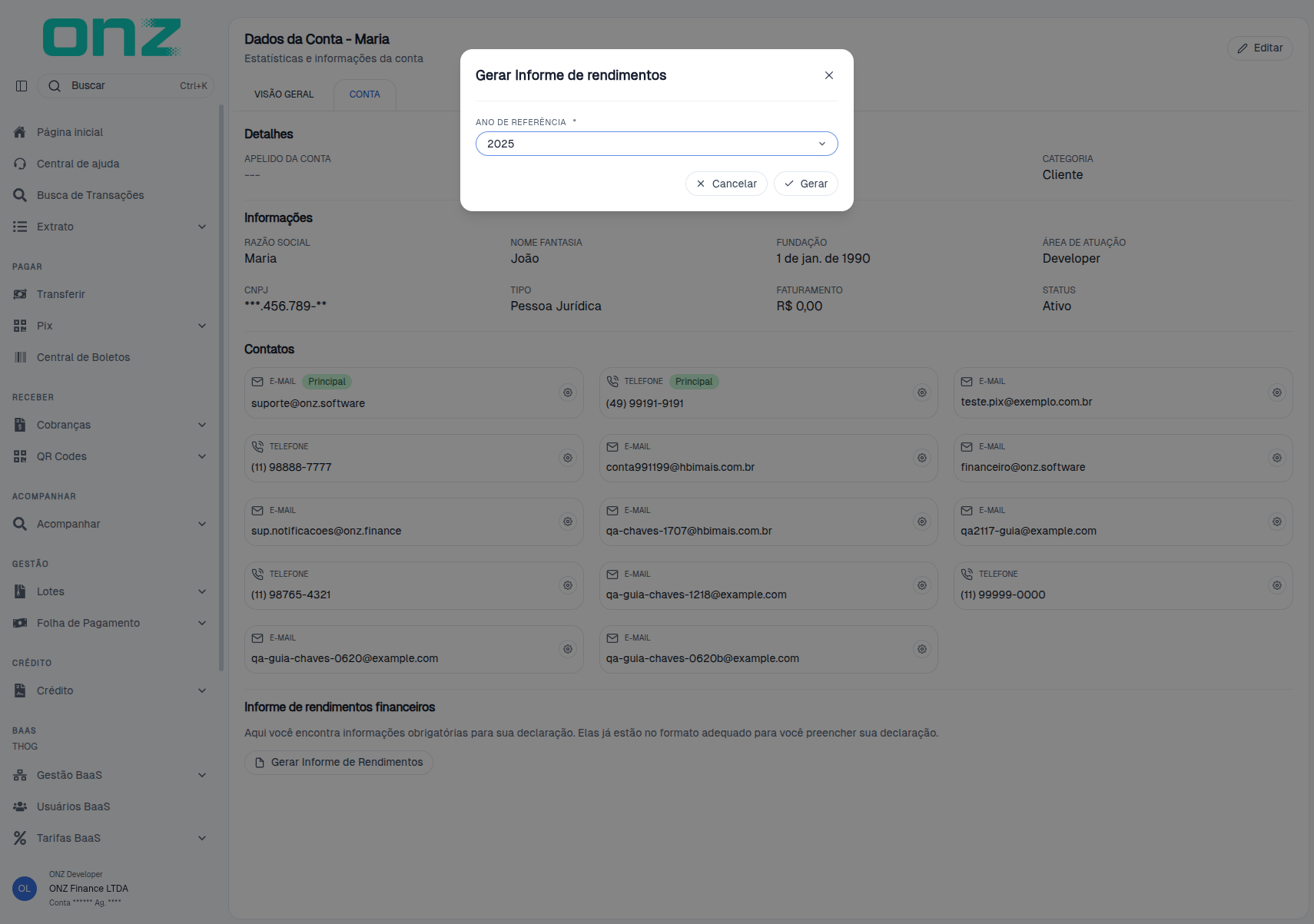Toggle the sidebar collapse icon
1314x924 pixels.
click(22, 86)
